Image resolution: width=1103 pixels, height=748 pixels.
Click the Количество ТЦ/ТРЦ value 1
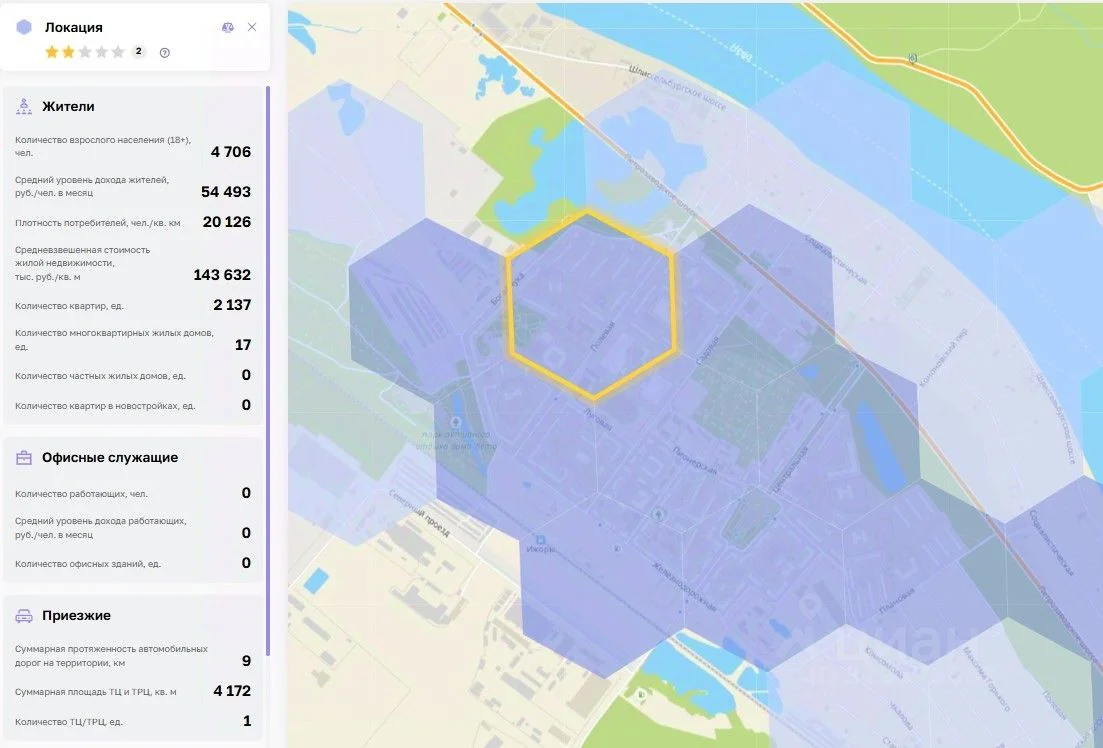pos(247,721)
